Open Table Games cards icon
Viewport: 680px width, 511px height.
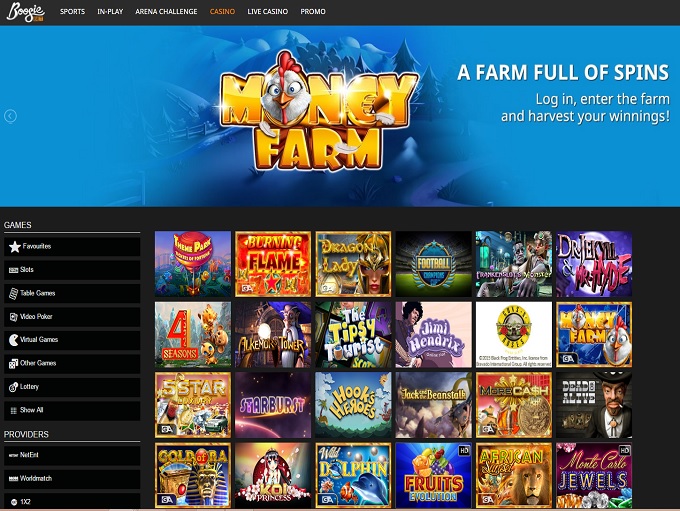13,294
